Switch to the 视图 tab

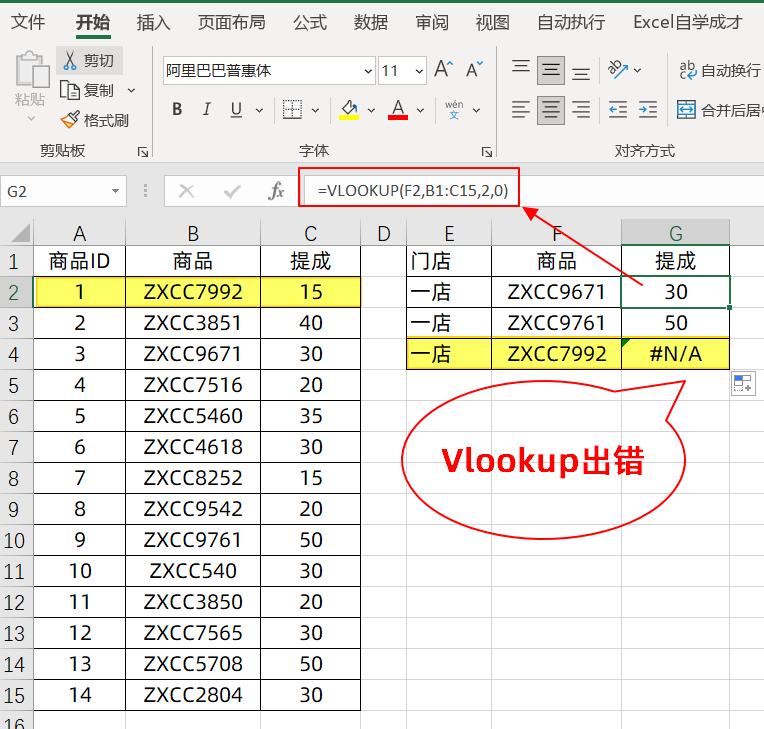coord(493,22)
